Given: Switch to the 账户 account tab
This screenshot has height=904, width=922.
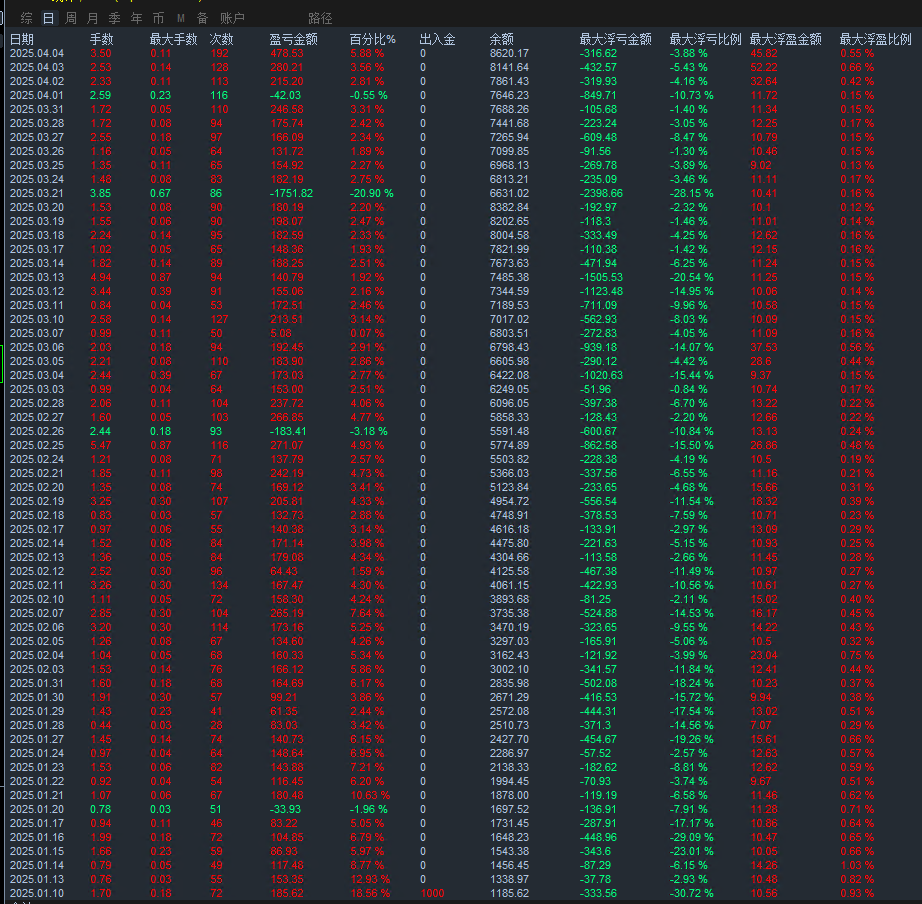Looking at the screenshot, I should pos(232,18).
